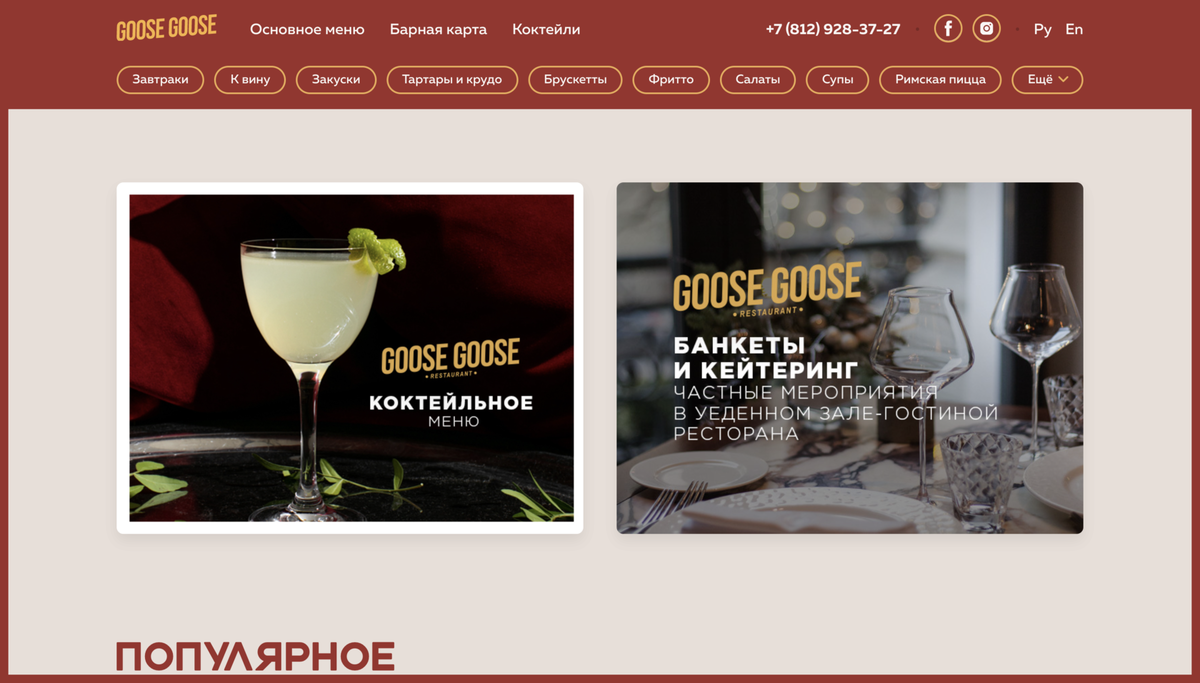The height and width of the screenshot is (683, 1200).
Task: Open the Коктейльное меню banner
Action: (x=350, y=358)
